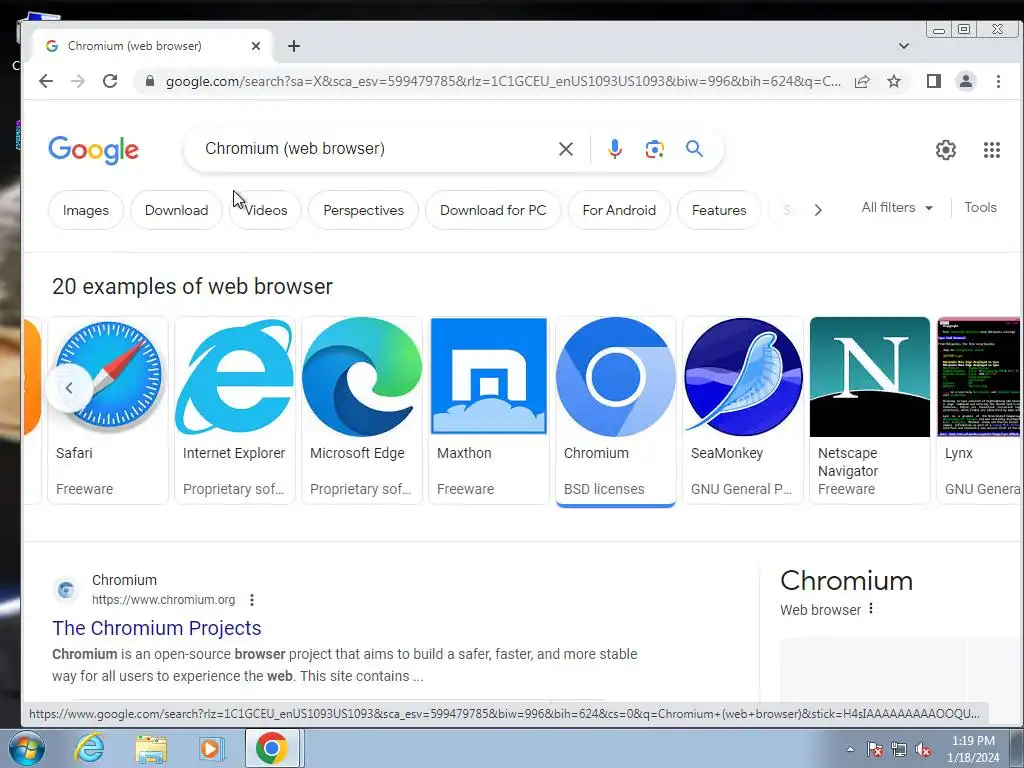Open the Chrome profile avatar
This screenshot has width=1024, height=768.
pyautogui.click(x=965, y=81)
